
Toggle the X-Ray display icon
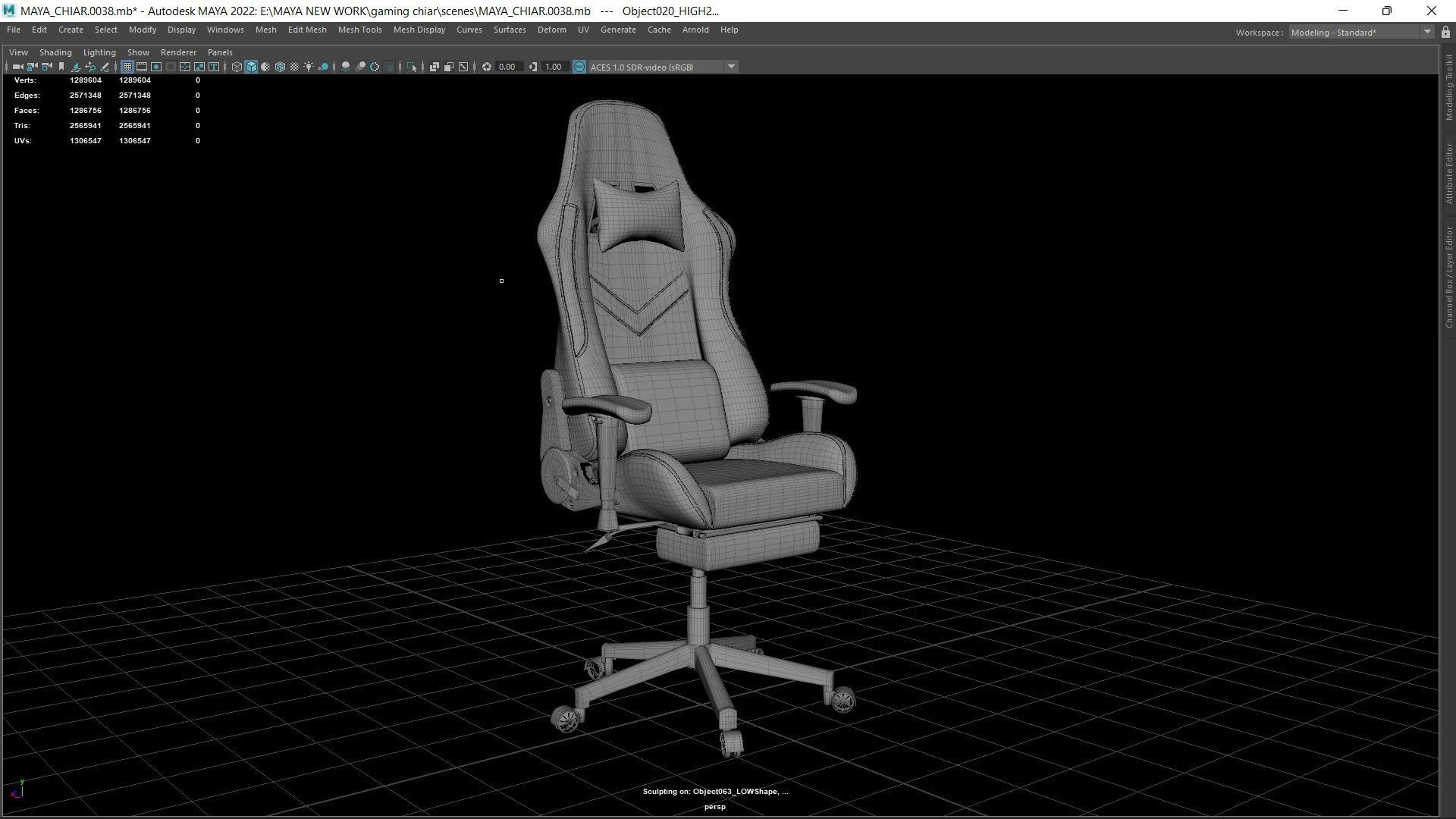click(435, 67)
